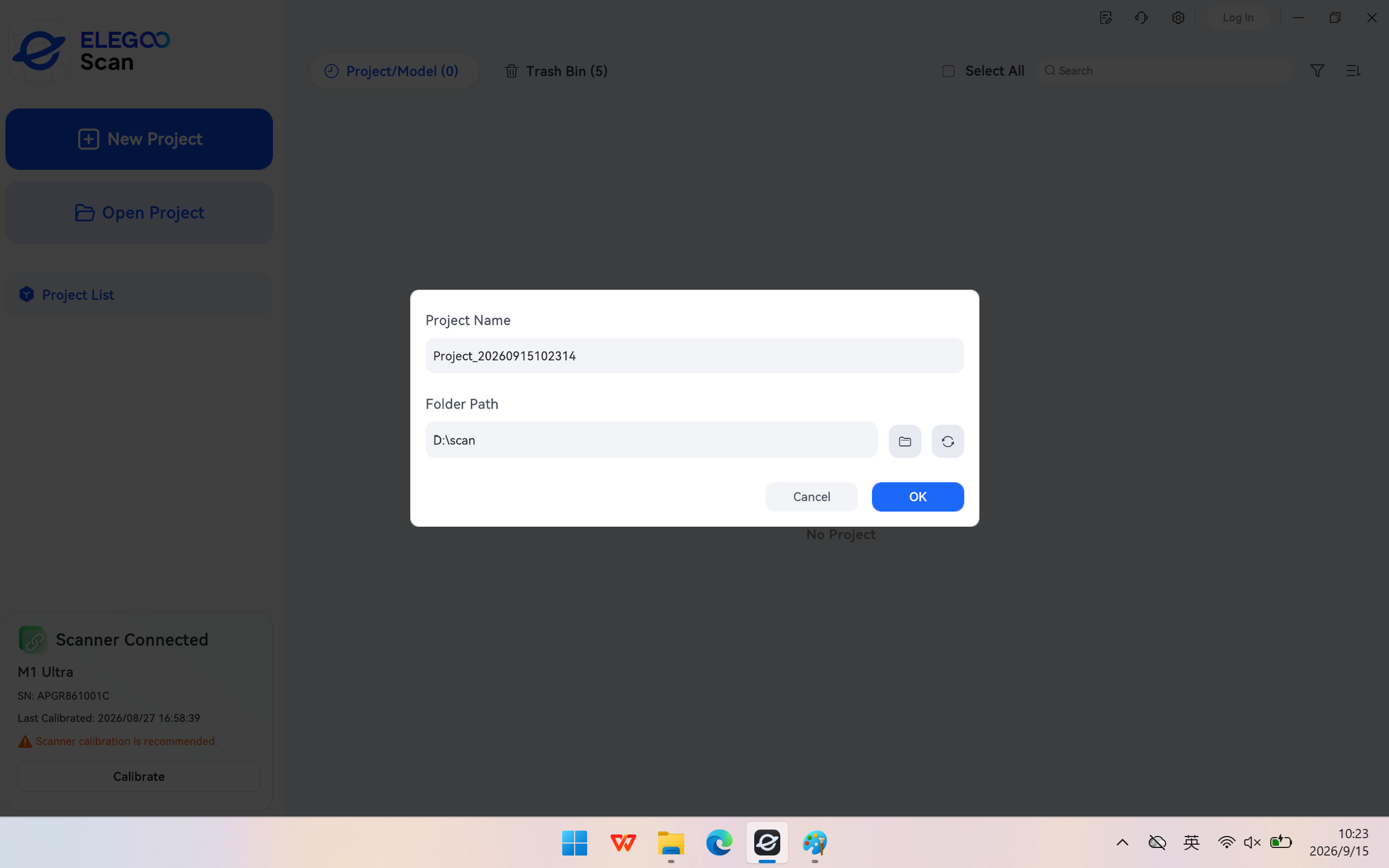Click the ELEGOO Scan taskbar icon
The width and height of the screenshot is (1389, 868).
tap(767, 843)
